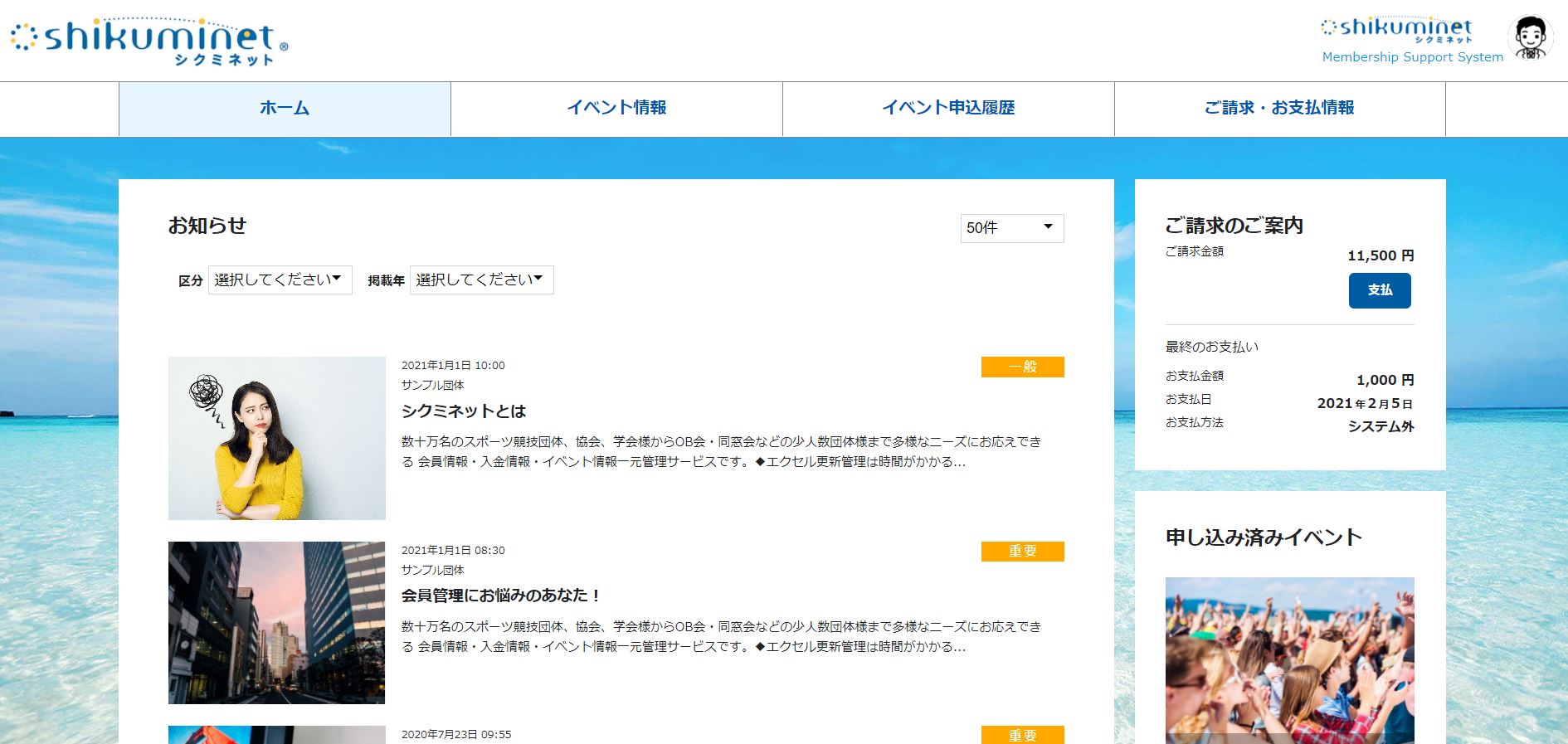Expand the 区分 category dropdown

pyautogui.click(x=280, y=280)
